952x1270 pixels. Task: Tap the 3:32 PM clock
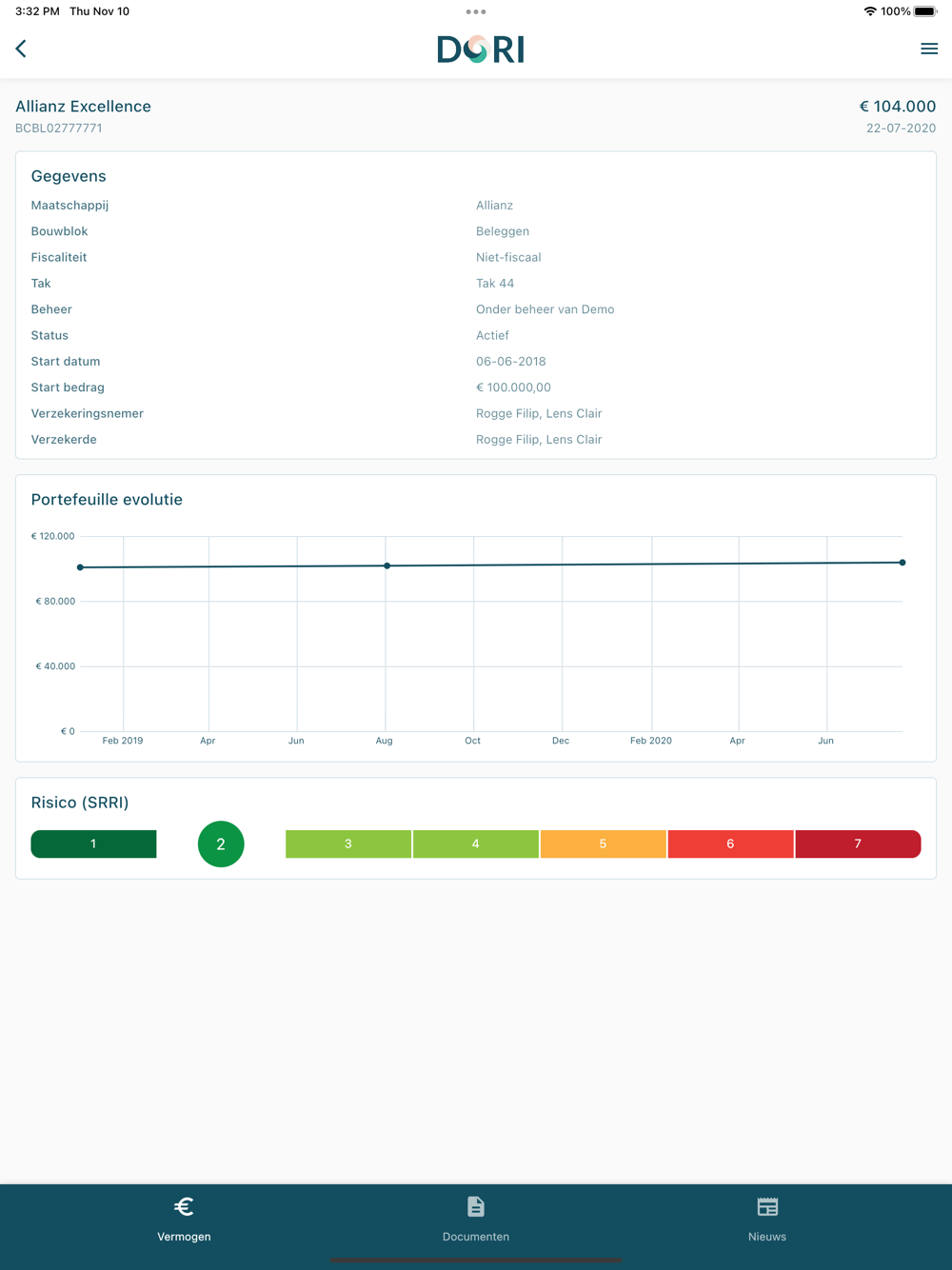tap(37, 11)
